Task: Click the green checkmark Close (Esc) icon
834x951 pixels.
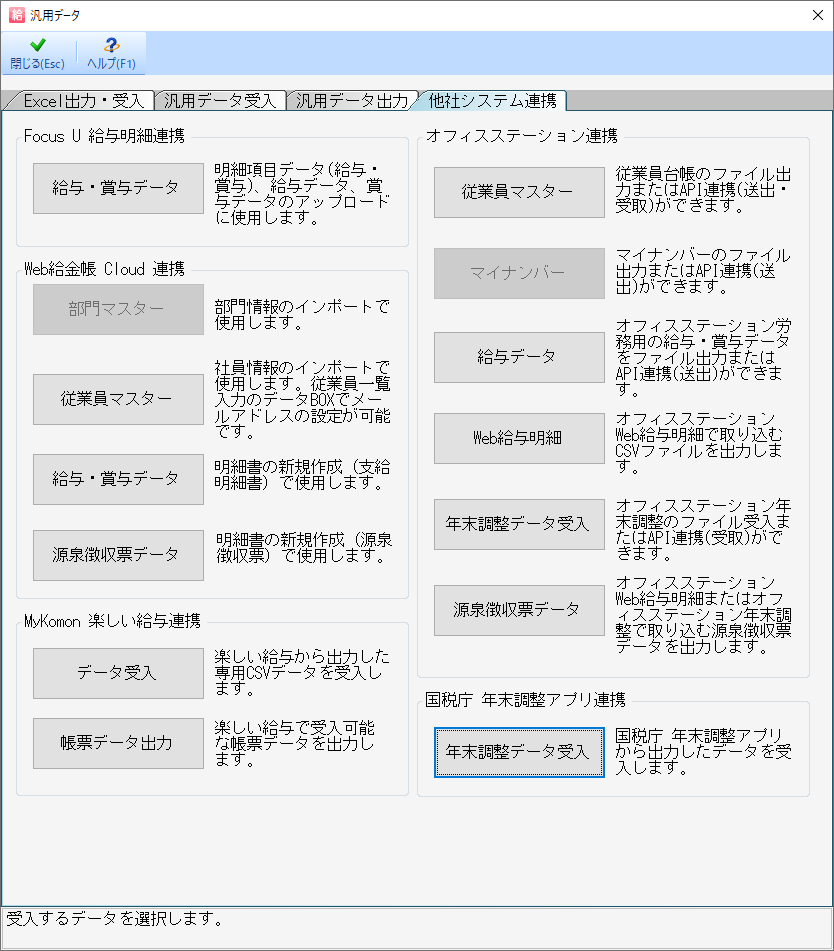Action: click(37, 46)
